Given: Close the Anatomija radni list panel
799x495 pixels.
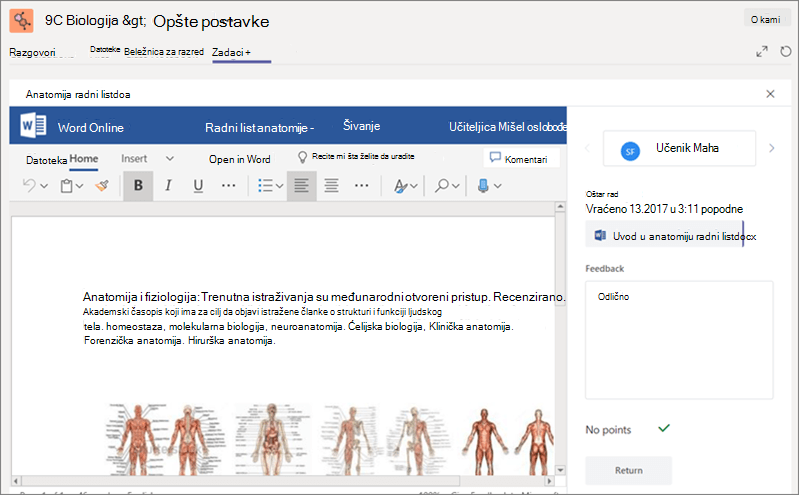Looking at the screenshot, I should coord(770,94).
